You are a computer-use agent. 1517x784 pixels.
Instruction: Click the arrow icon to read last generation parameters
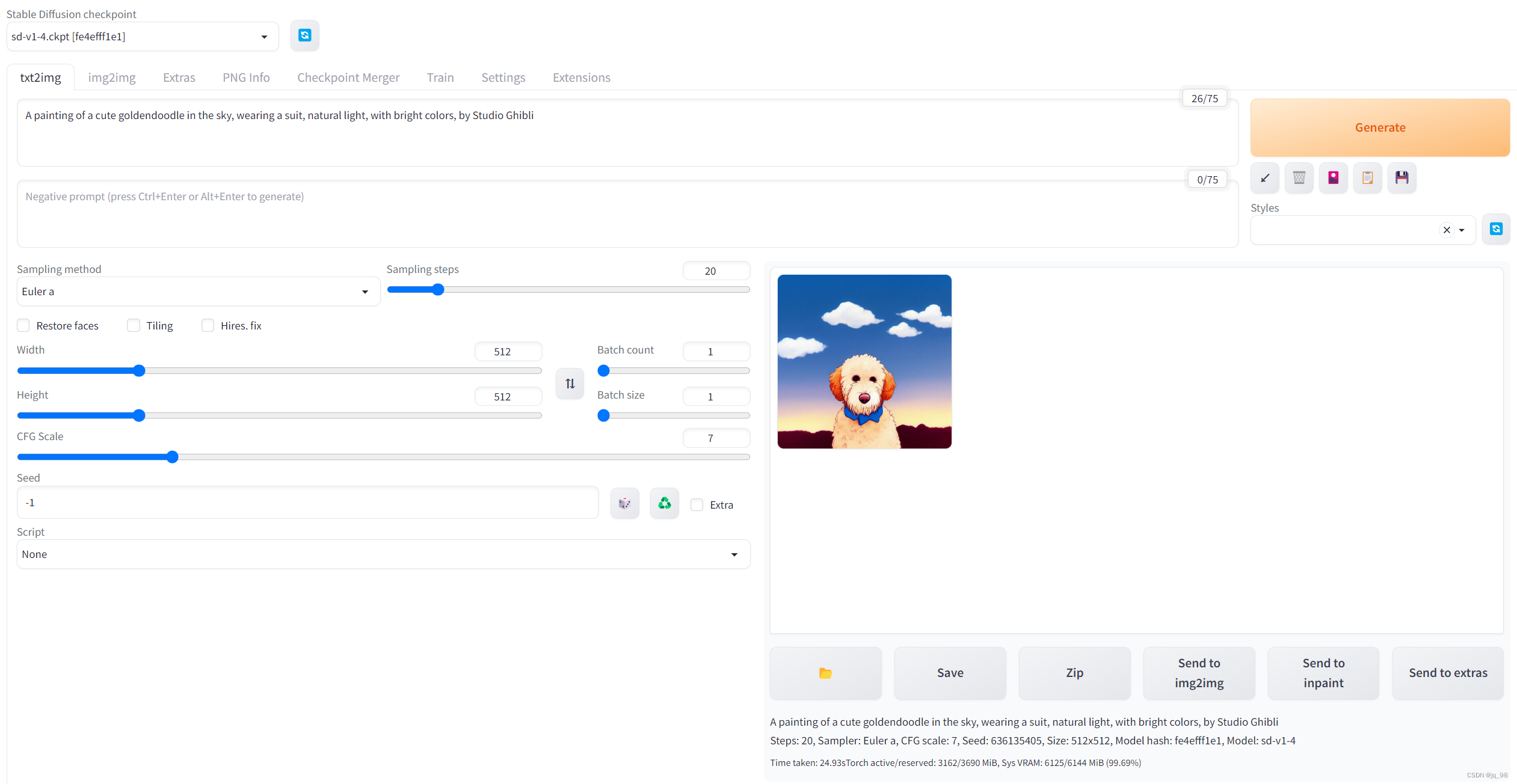[1264, 178]
